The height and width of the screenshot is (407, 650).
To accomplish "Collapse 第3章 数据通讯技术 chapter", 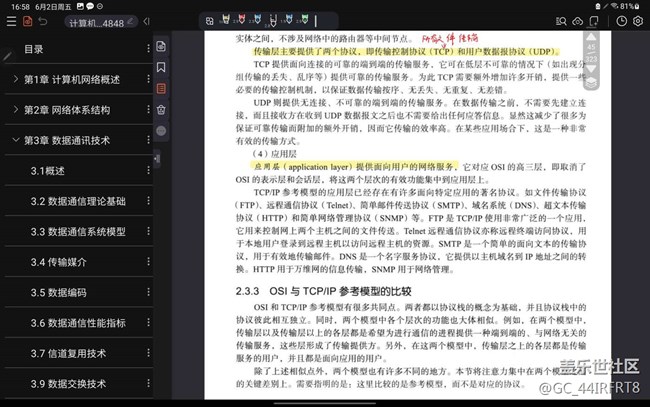I will (15, 140).
